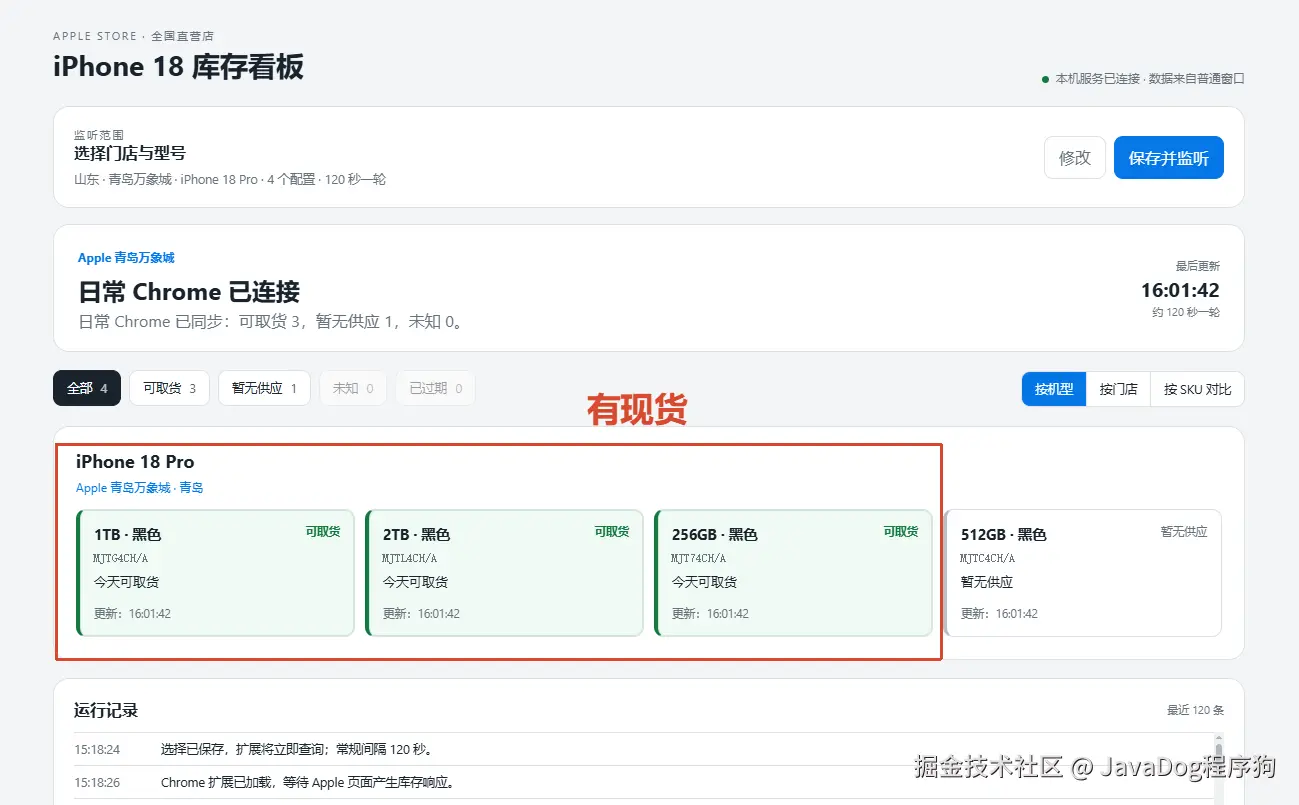Click 可取货 badge on 256GB card
The image size is (1299, 805).
(901, 532)
